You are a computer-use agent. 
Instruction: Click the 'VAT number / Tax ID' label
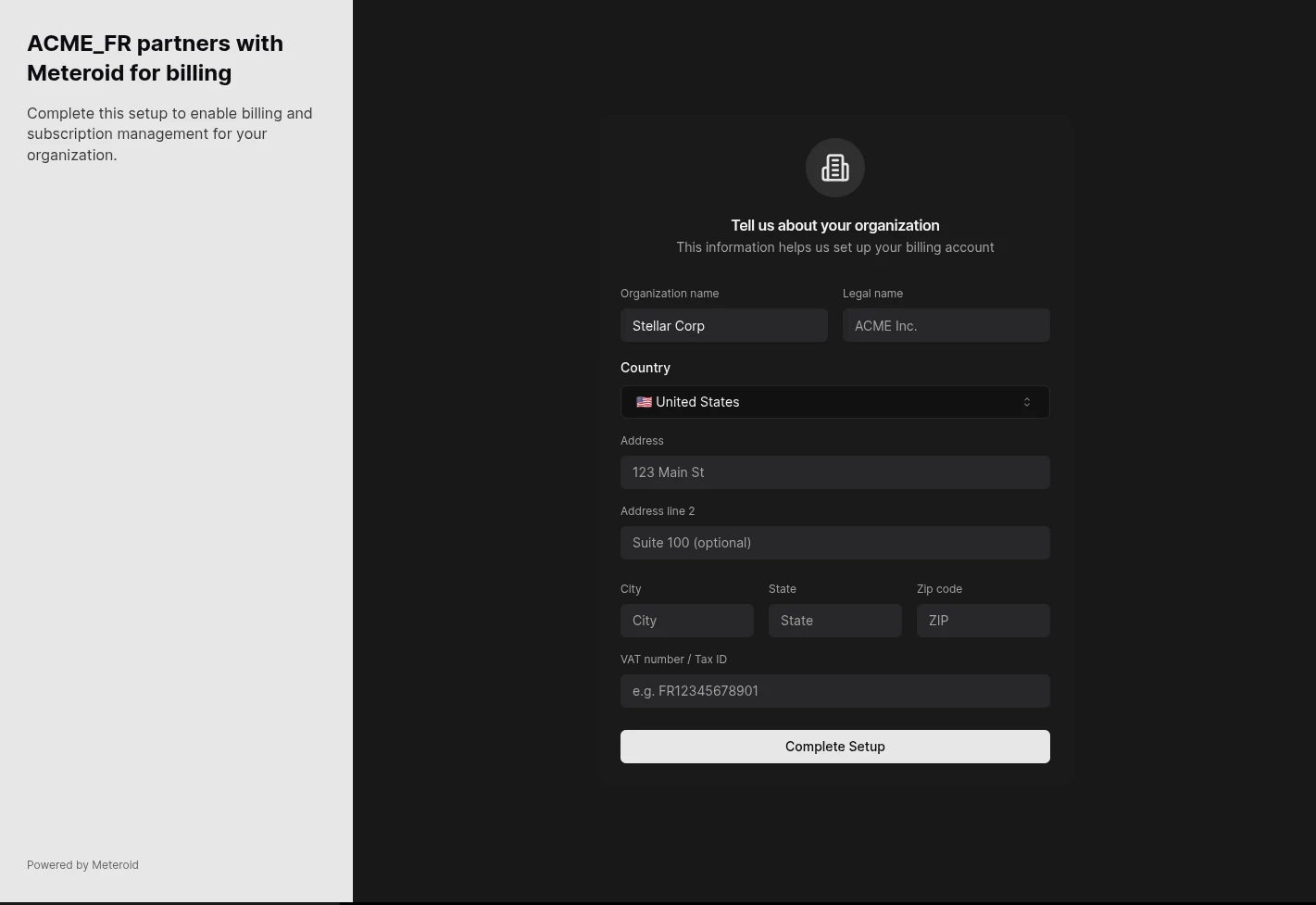[x=673, y=660]
